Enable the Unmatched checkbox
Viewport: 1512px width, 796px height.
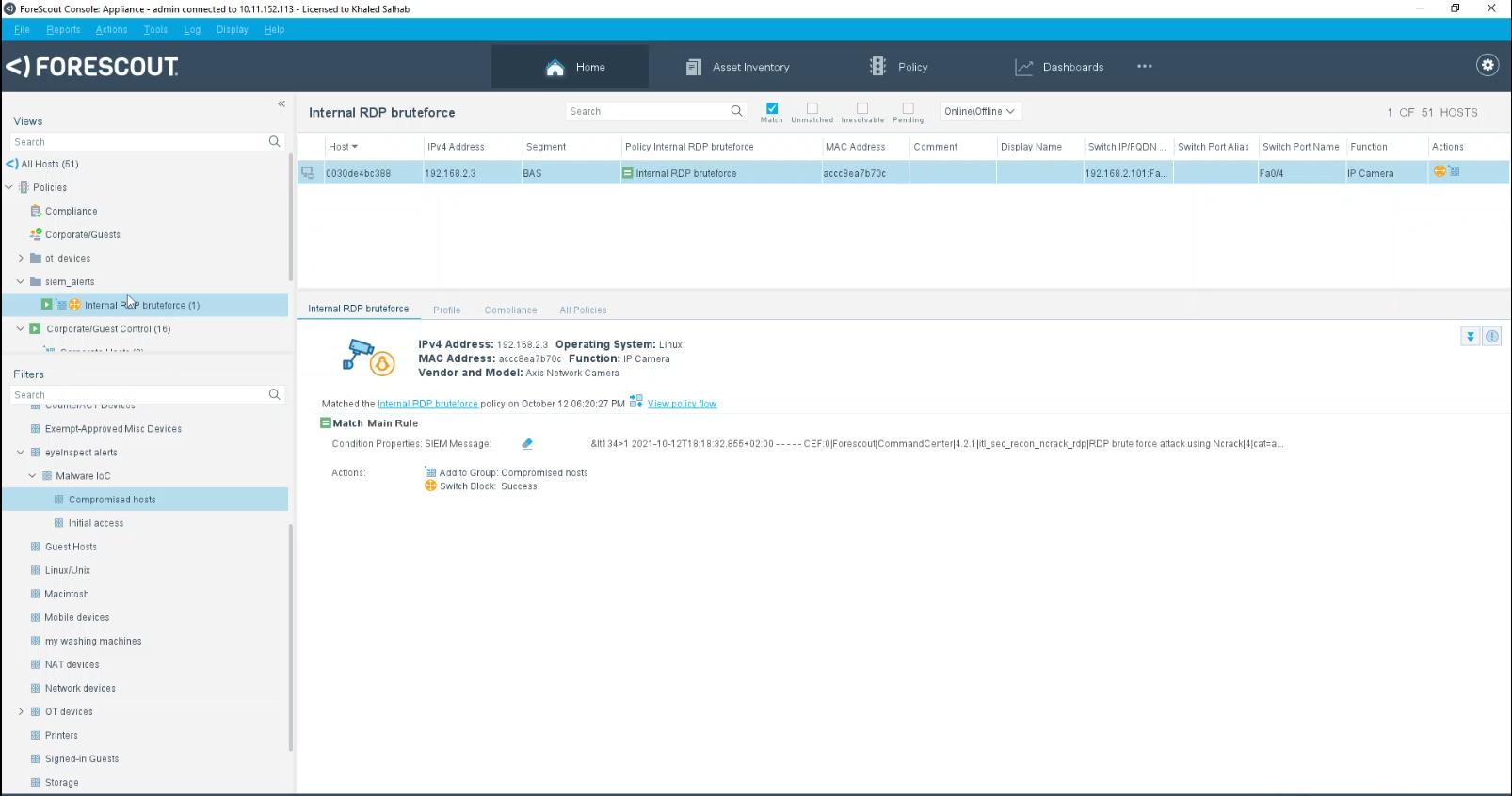[x=812, y=108]
